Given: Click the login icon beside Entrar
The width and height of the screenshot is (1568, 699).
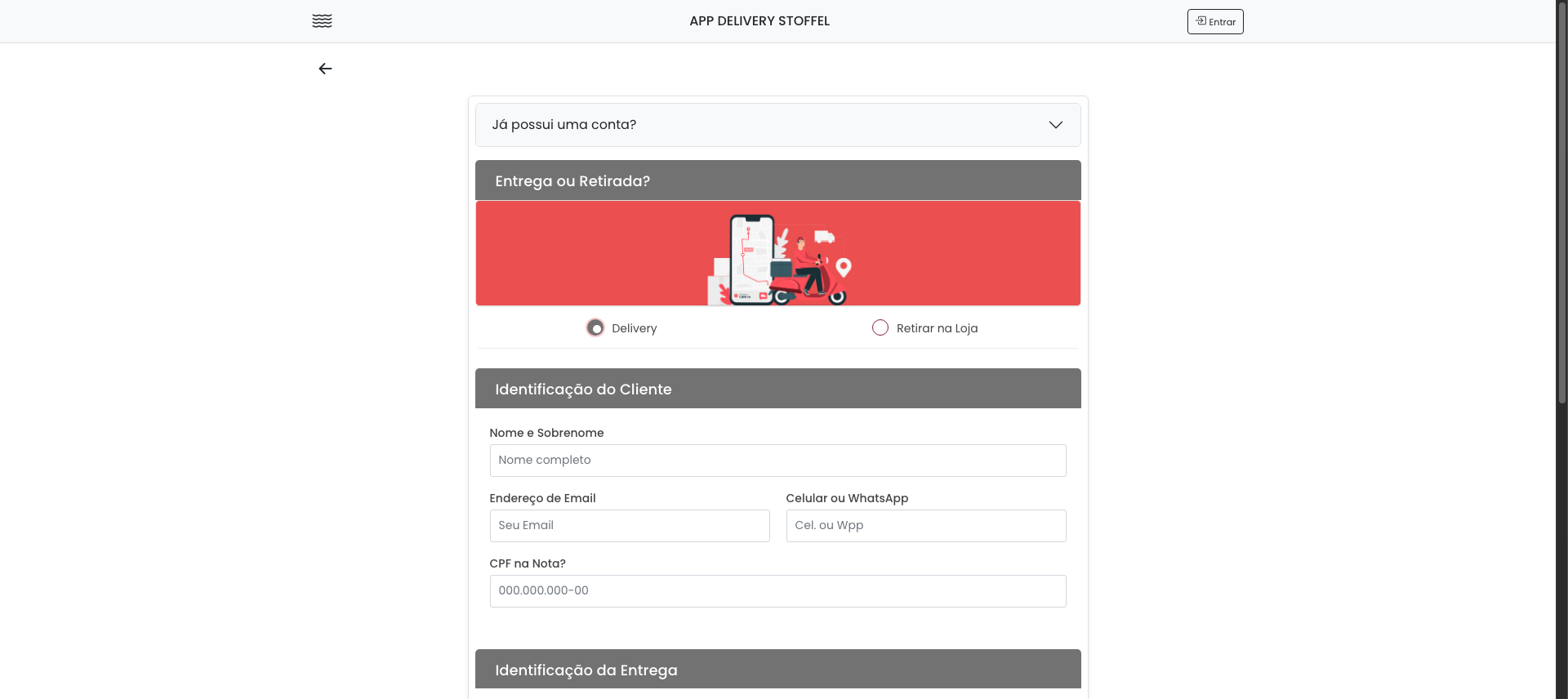Looking at the screenshot, I should coord(1201,21).
